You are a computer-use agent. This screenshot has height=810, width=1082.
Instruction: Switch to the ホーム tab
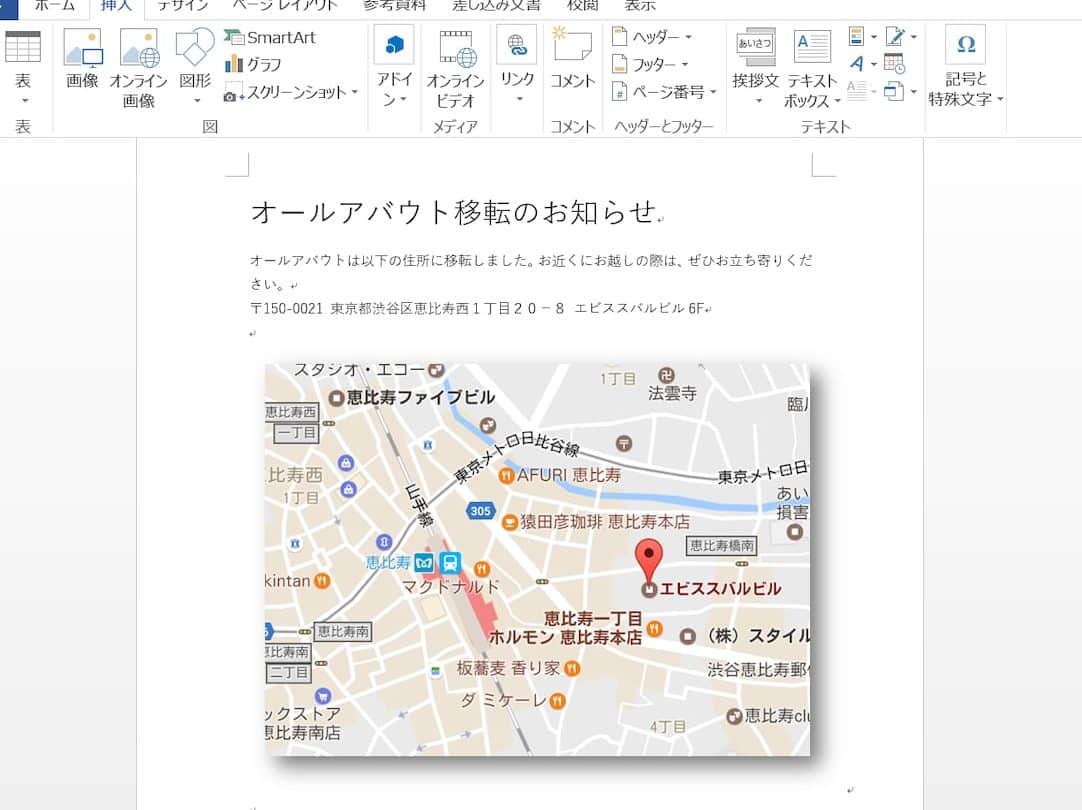tap(55, 6)
